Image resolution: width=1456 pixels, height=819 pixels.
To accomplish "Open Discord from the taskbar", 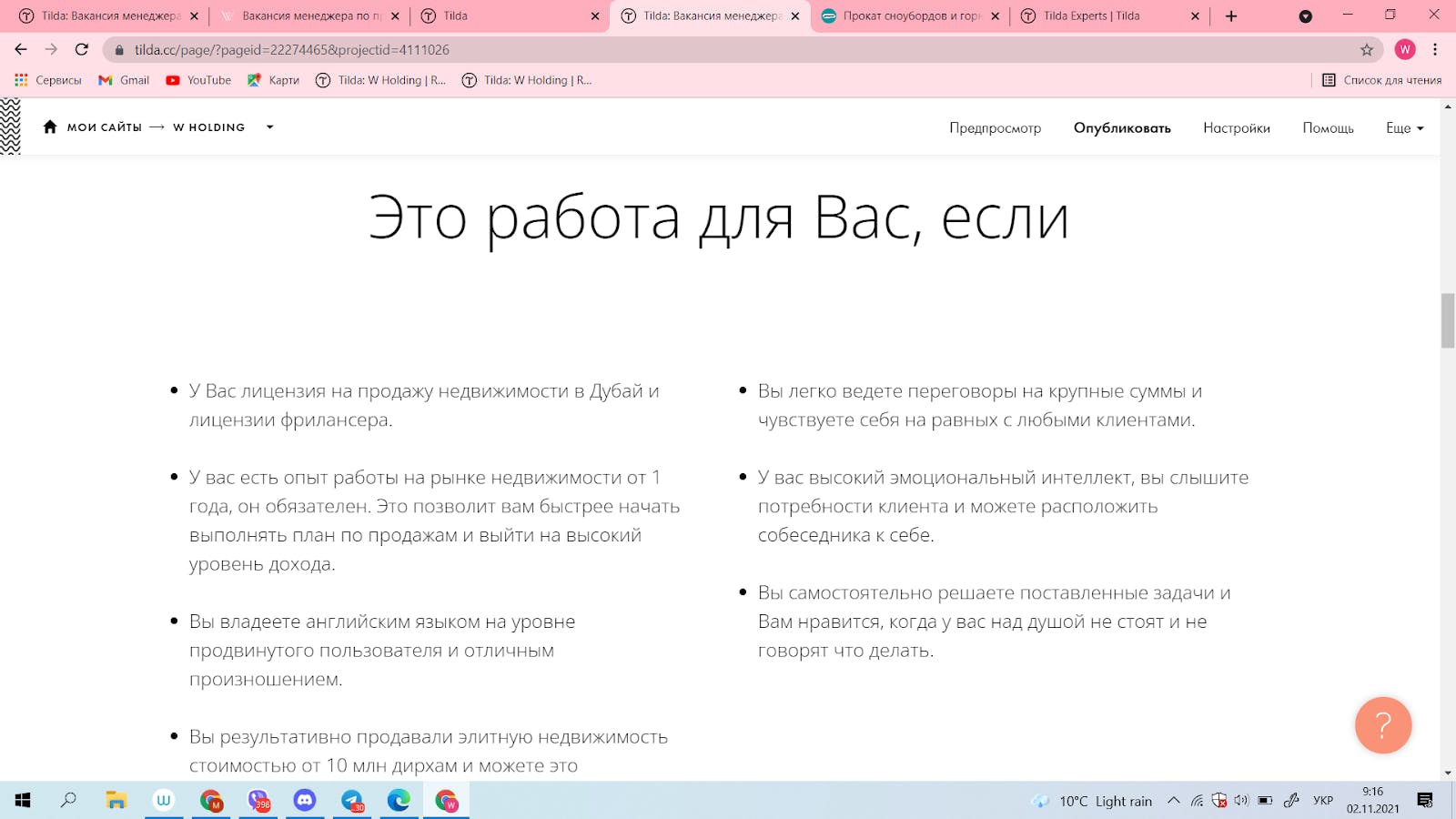I will click(x=305, y=801).
